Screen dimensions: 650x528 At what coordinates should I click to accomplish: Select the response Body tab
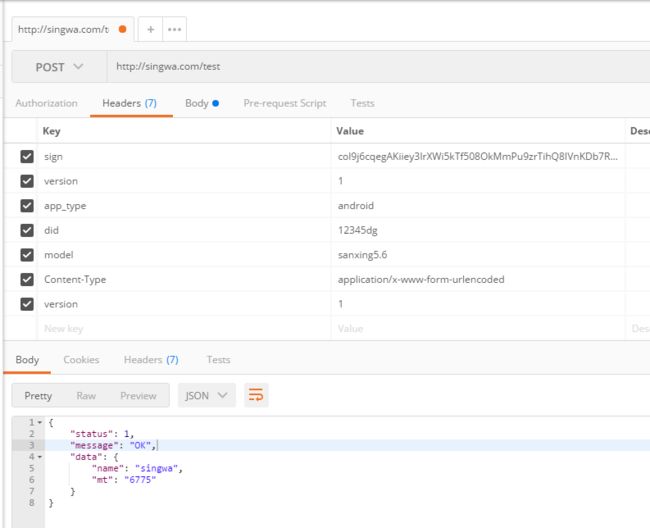coord(27,359)
